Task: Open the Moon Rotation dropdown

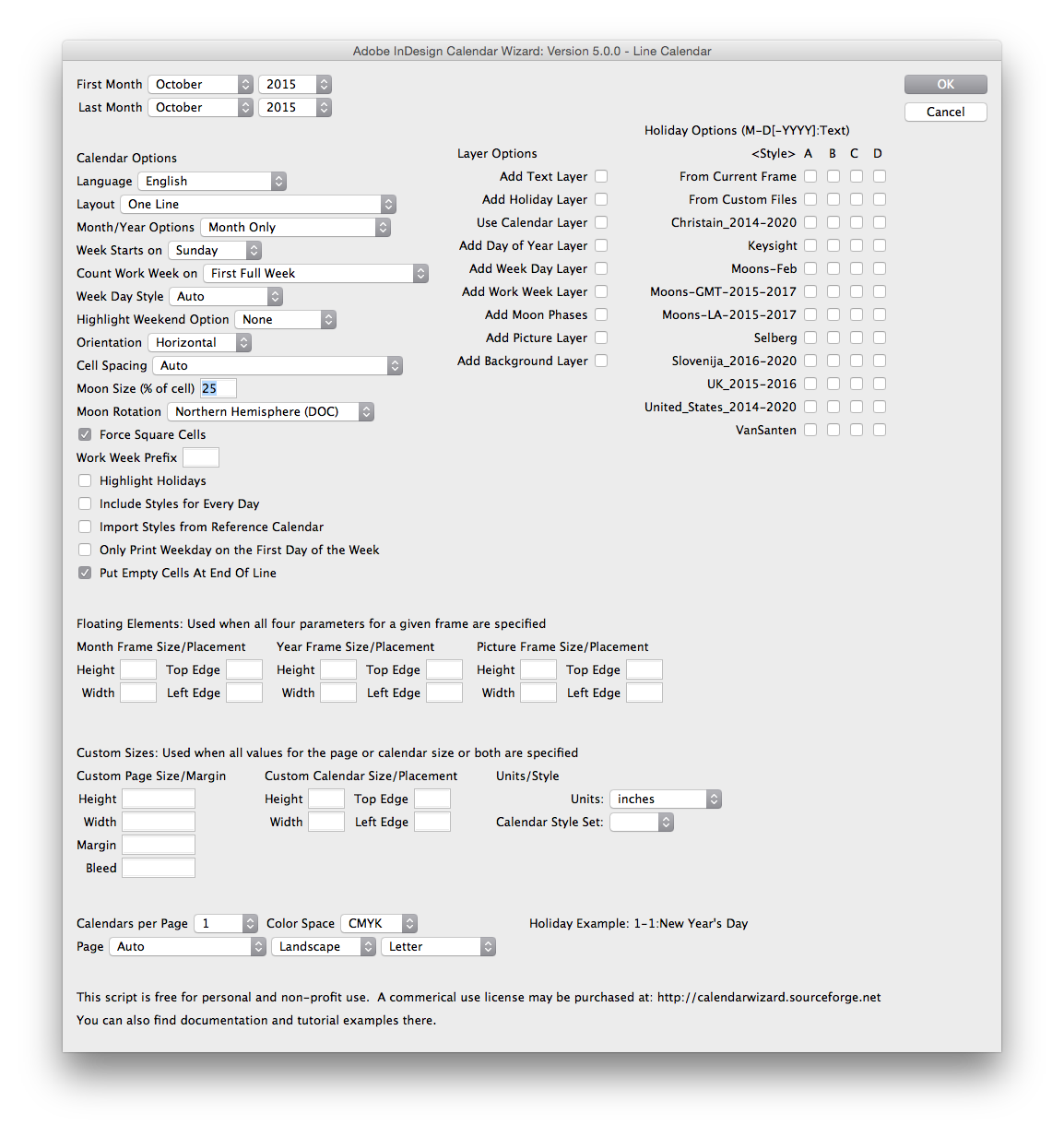Action: coord(270,411)
